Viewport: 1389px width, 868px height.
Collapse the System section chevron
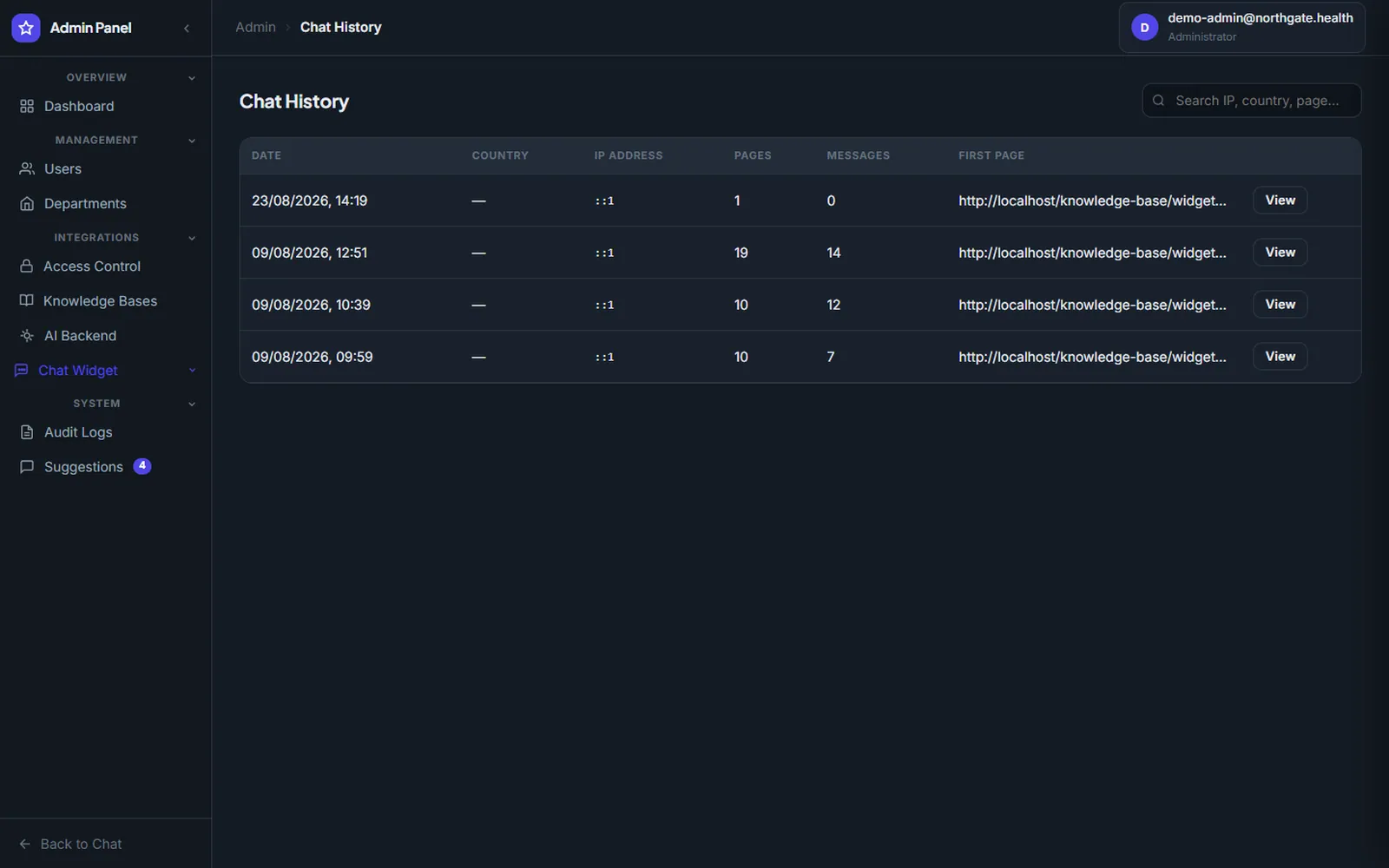[x=192, y=404]
